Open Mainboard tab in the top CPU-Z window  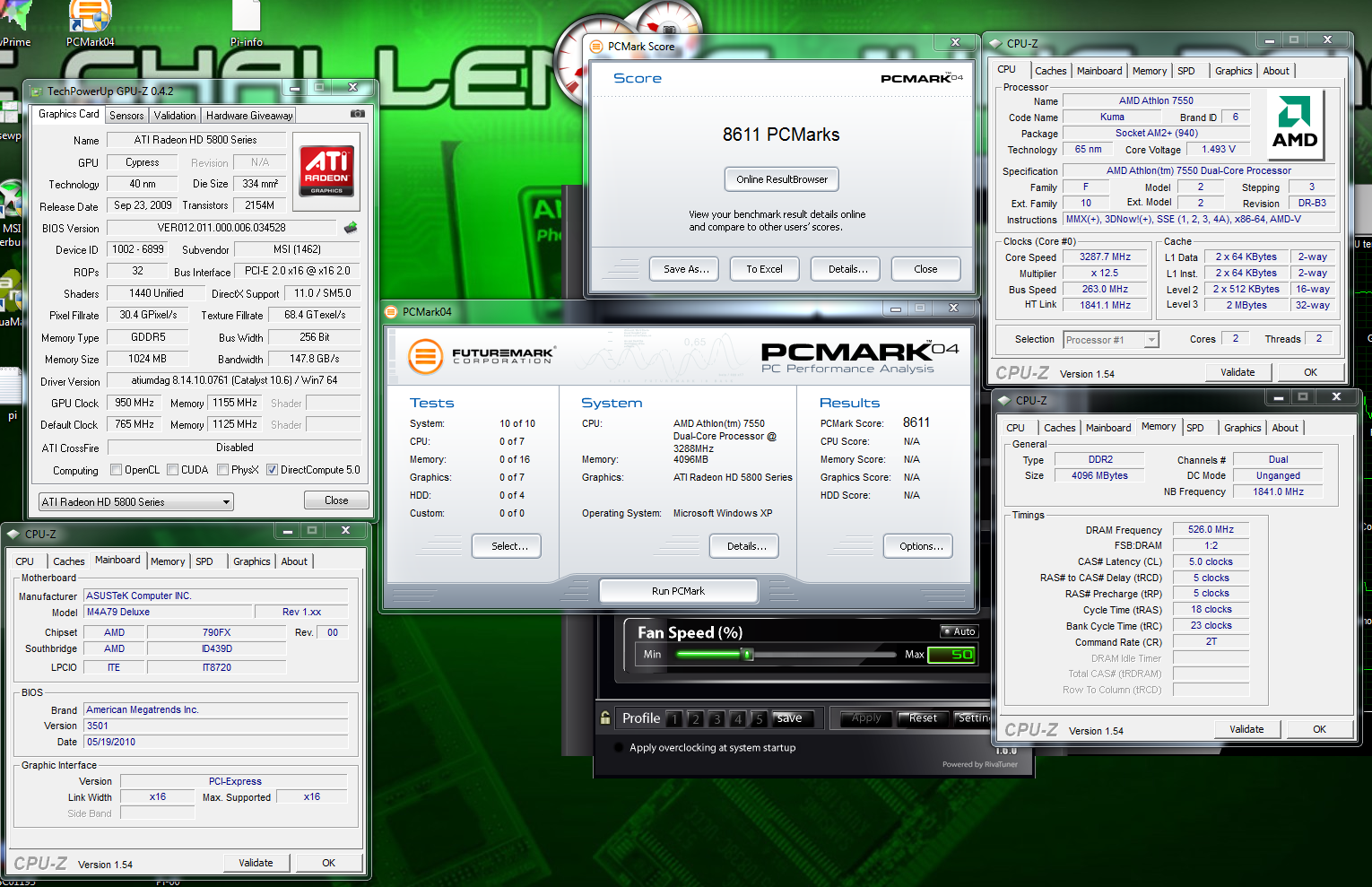pos(1099,71)
